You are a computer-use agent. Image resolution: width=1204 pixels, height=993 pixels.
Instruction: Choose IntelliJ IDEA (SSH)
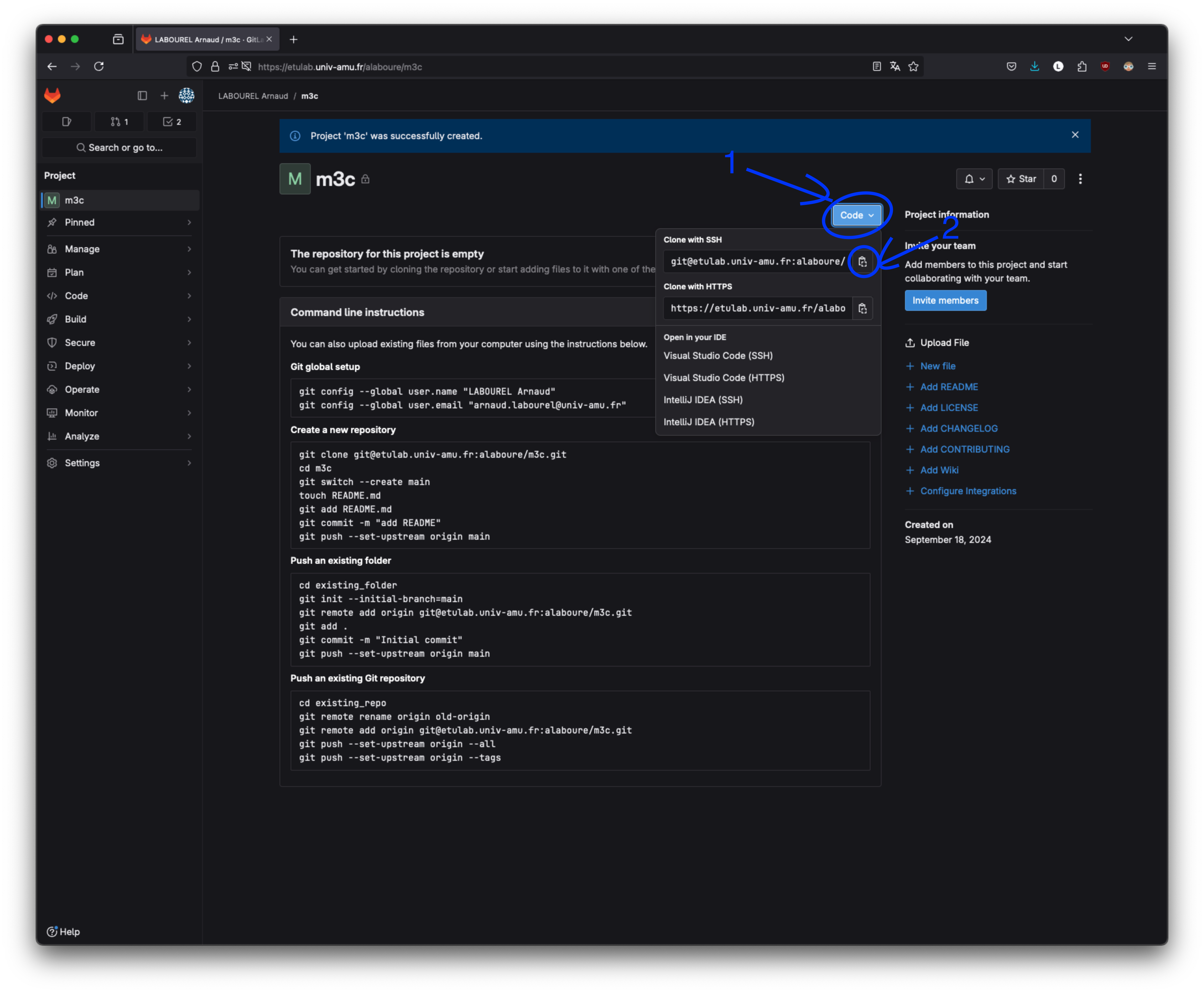click(x=703, y=400)
